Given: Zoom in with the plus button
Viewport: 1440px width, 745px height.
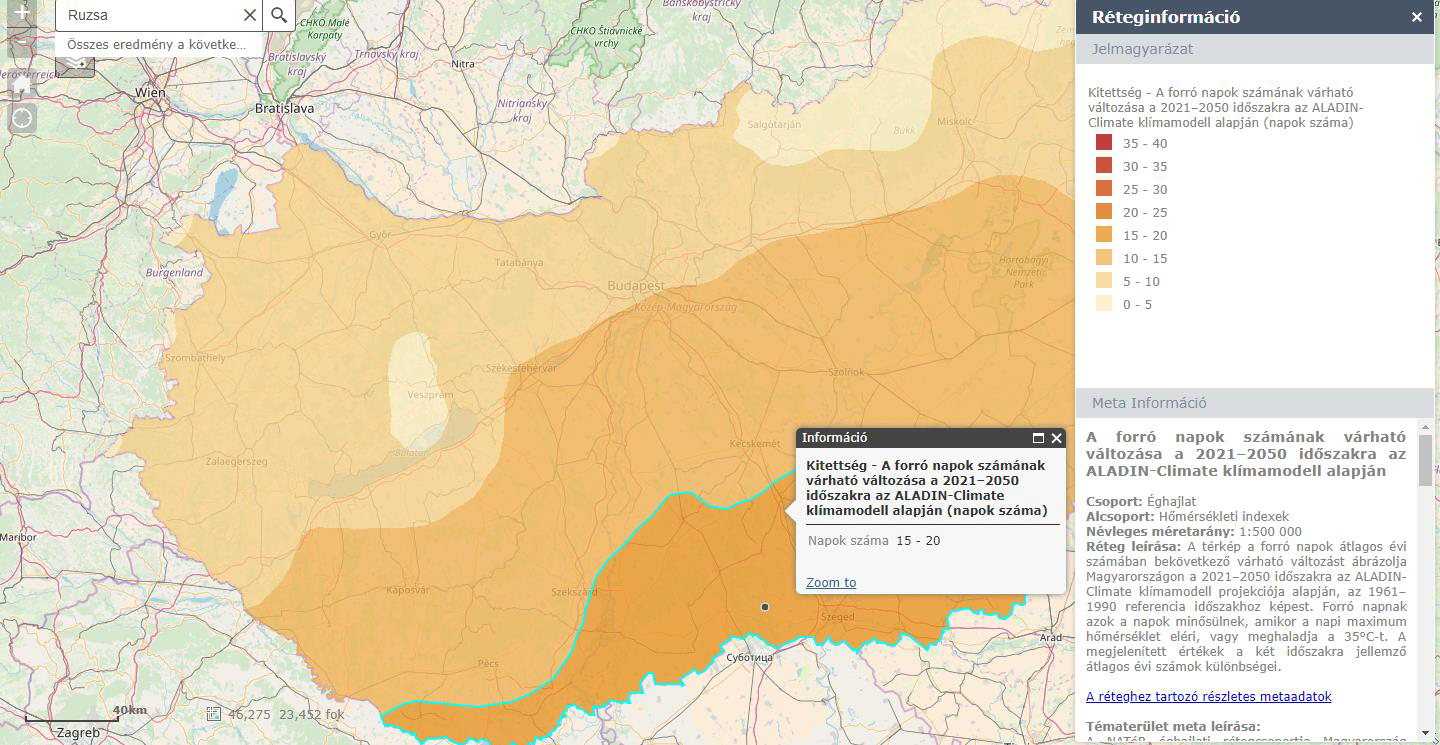Looking at the screenshot, I should [21, 14].
